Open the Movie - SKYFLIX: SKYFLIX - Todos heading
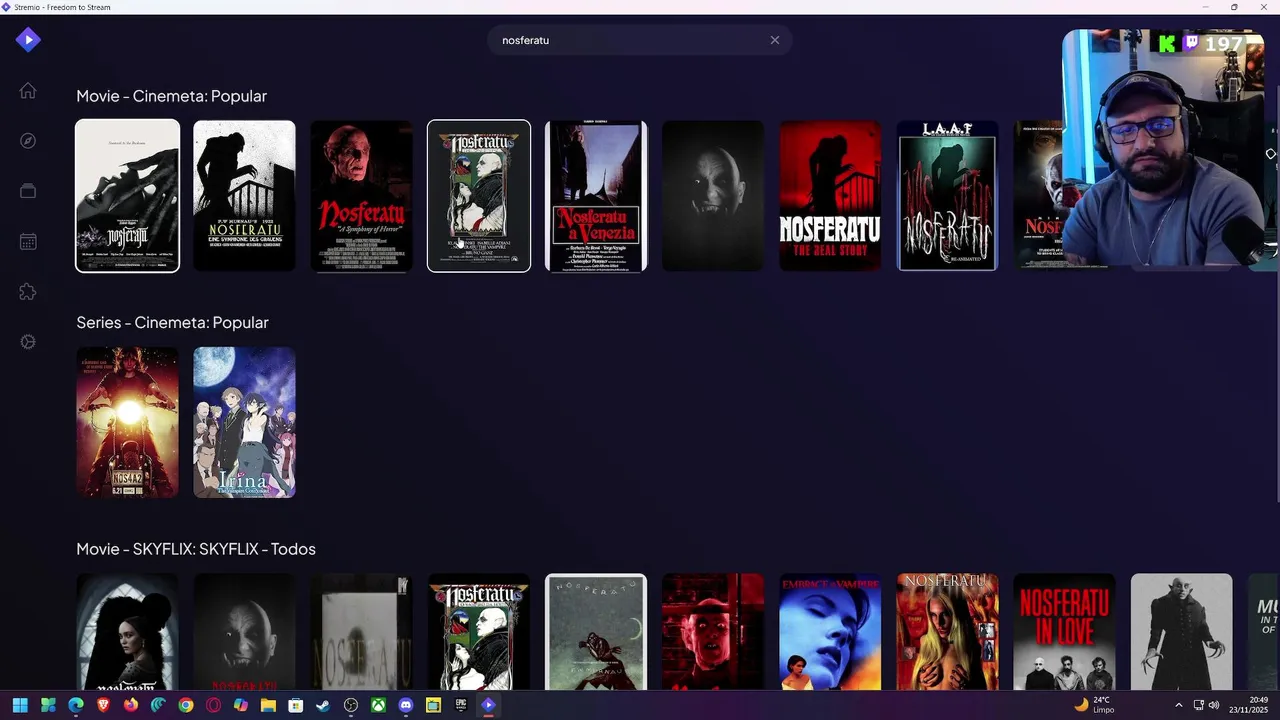This screenshot has height=720, width=1280. click(196, 549)
